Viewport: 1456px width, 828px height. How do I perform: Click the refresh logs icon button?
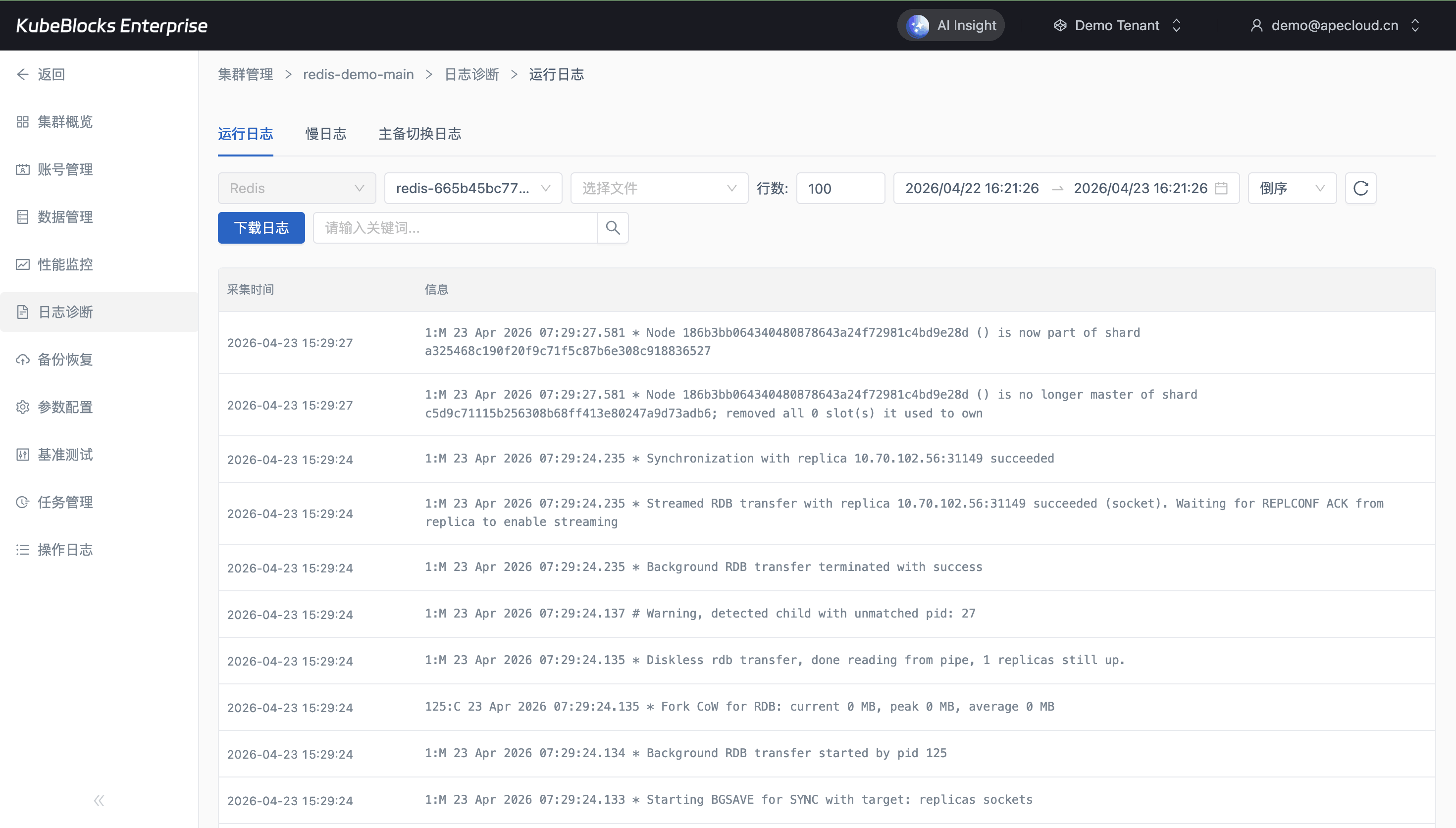(x=1360, y=188)
